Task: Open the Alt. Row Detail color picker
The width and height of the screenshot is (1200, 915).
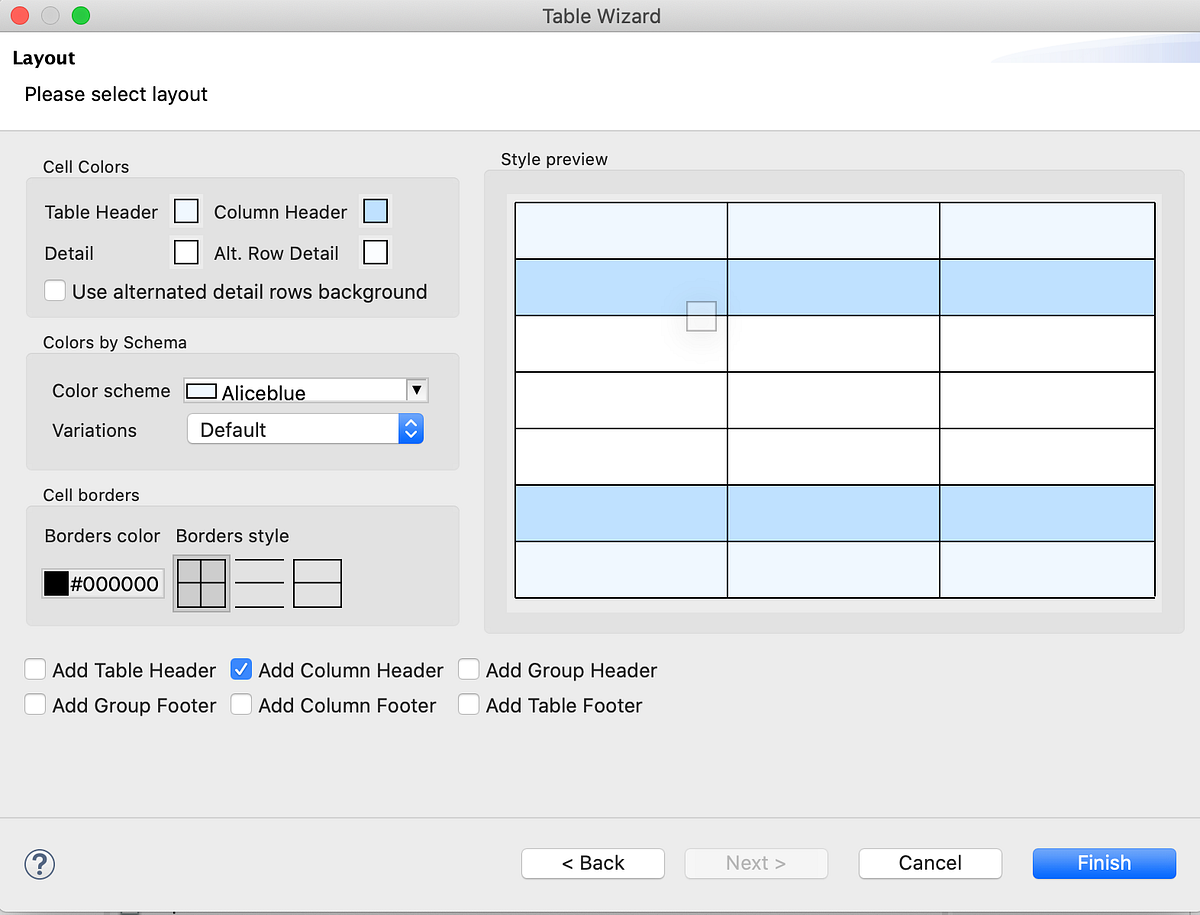Action: pyautogui.click(x=375, y=252)
